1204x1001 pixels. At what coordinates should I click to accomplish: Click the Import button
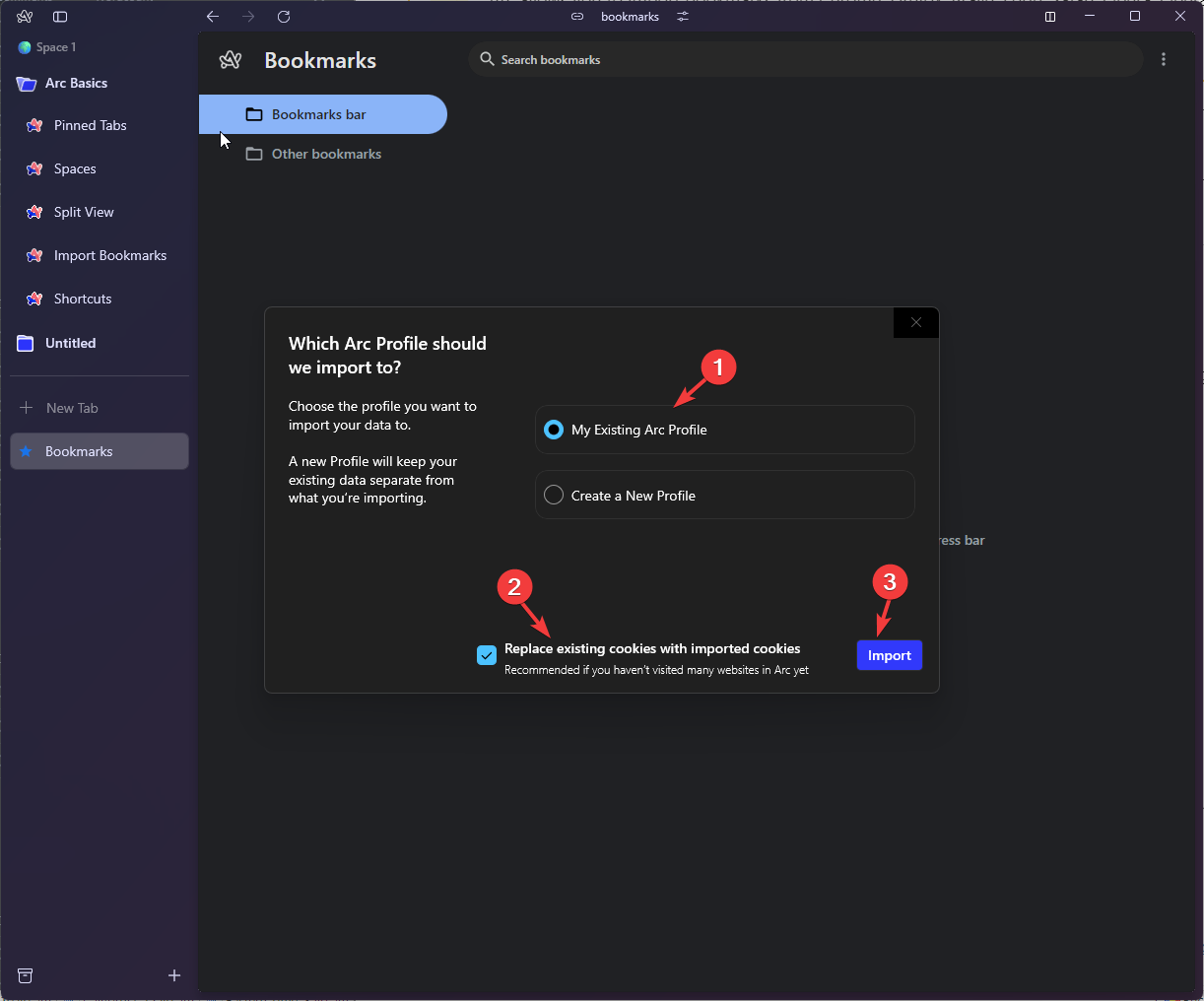(890, 655)
